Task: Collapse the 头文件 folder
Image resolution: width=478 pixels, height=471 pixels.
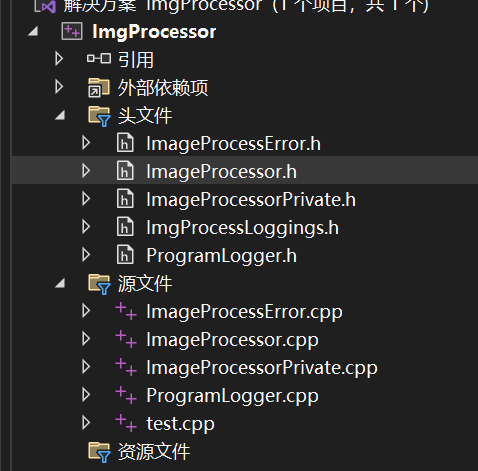Action: (60, 115)
